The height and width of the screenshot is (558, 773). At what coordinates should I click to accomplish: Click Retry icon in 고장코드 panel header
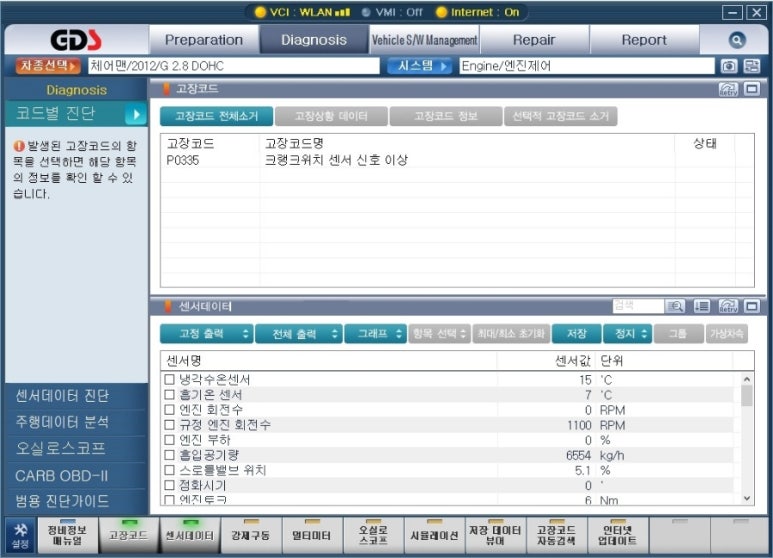coord(728,89)
